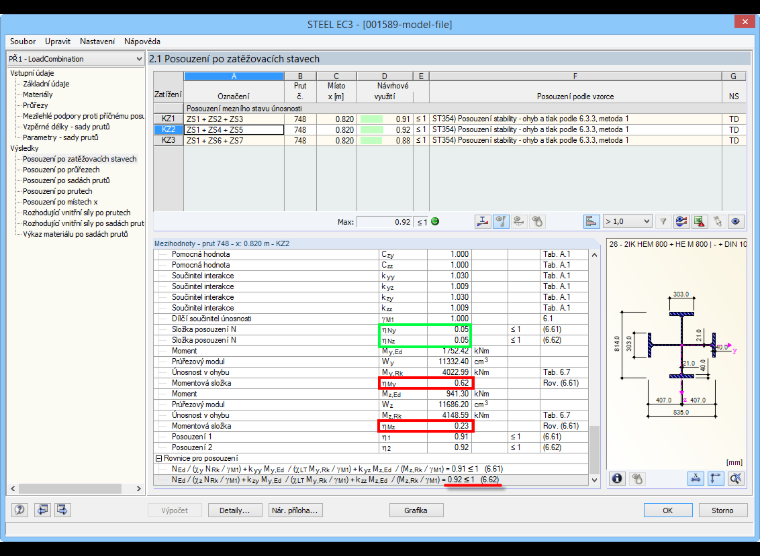Image resolution: width=760 pixels, height=556 pixels.
Task: Export table to Excel icon
Action: pyautogui.click(x=699, y=222)
